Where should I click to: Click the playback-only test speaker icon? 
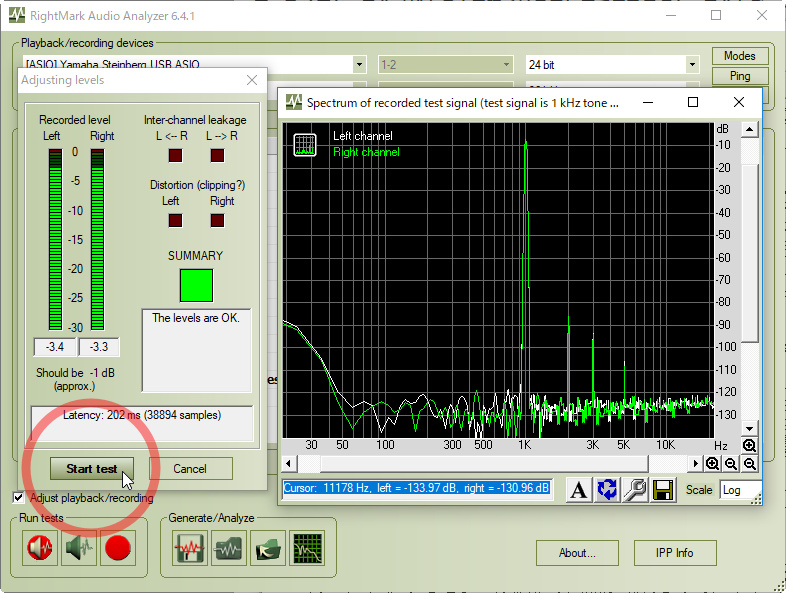click(x=40, y=548)
